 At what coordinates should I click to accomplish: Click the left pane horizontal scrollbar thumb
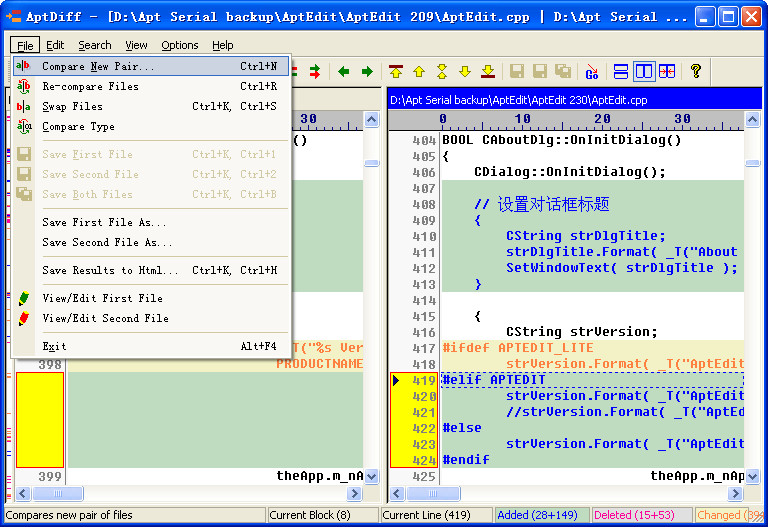point(58,494)
